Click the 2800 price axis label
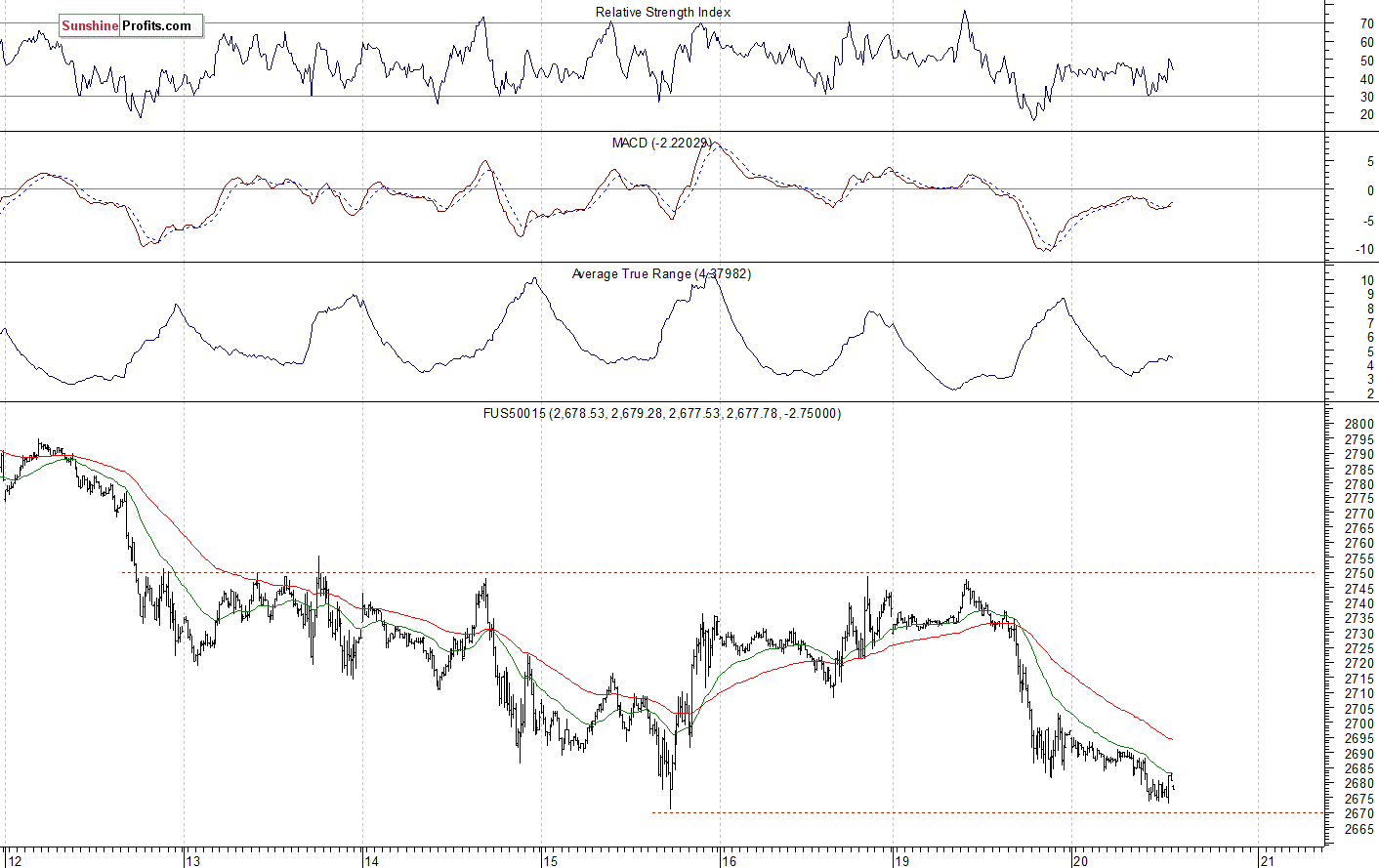This screenshot has width=1379, height=868. pyautogui.click(x=1359, y=424)
